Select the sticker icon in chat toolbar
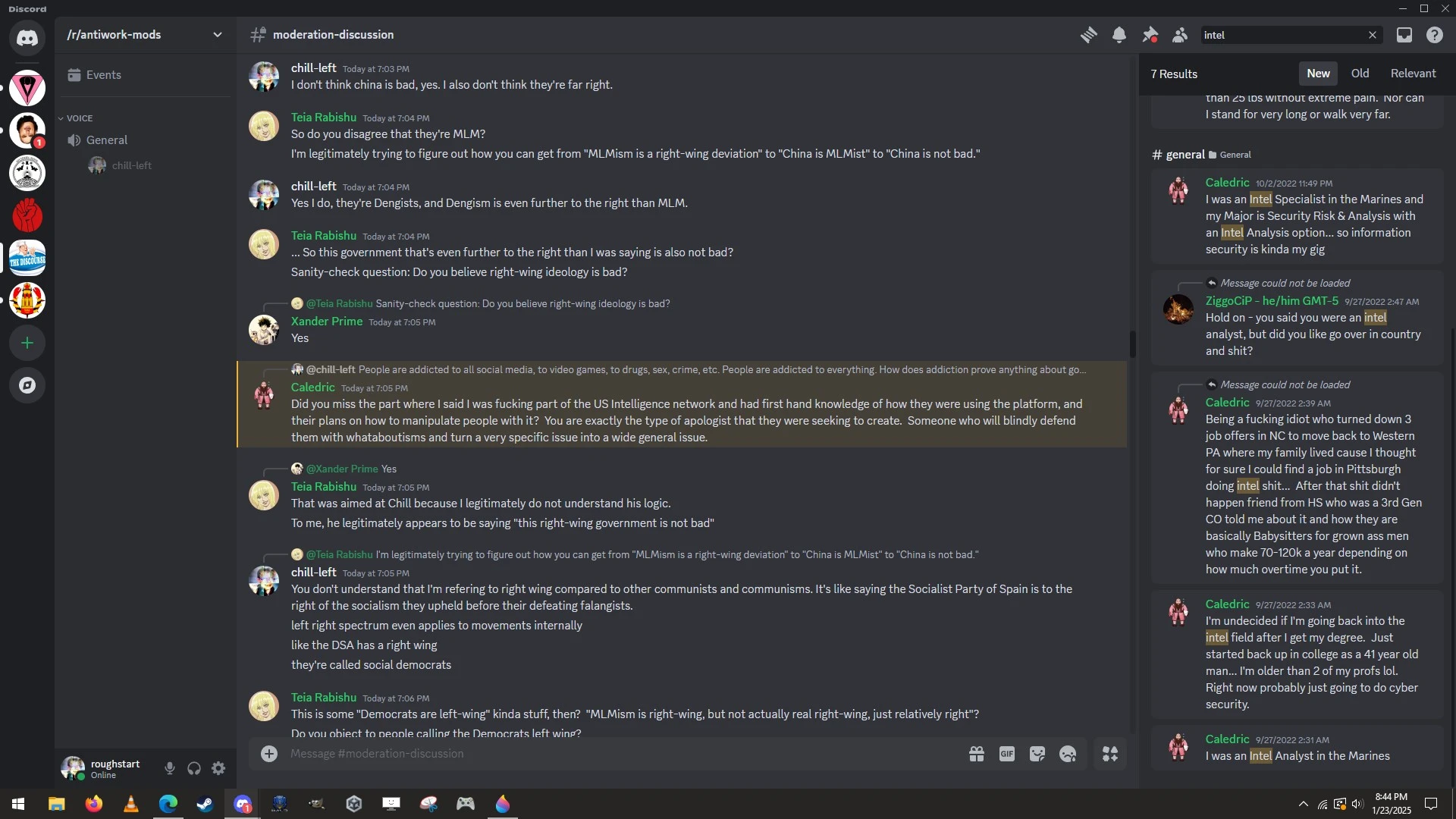The width and height of the screenshot is (1456, 819). click(1037, 754)
